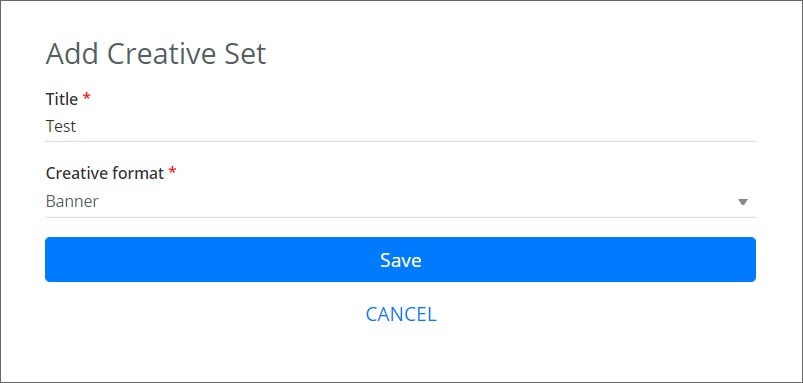Click the dropdown arrow beside Banner
803x383 pixels.
[743, 202]
